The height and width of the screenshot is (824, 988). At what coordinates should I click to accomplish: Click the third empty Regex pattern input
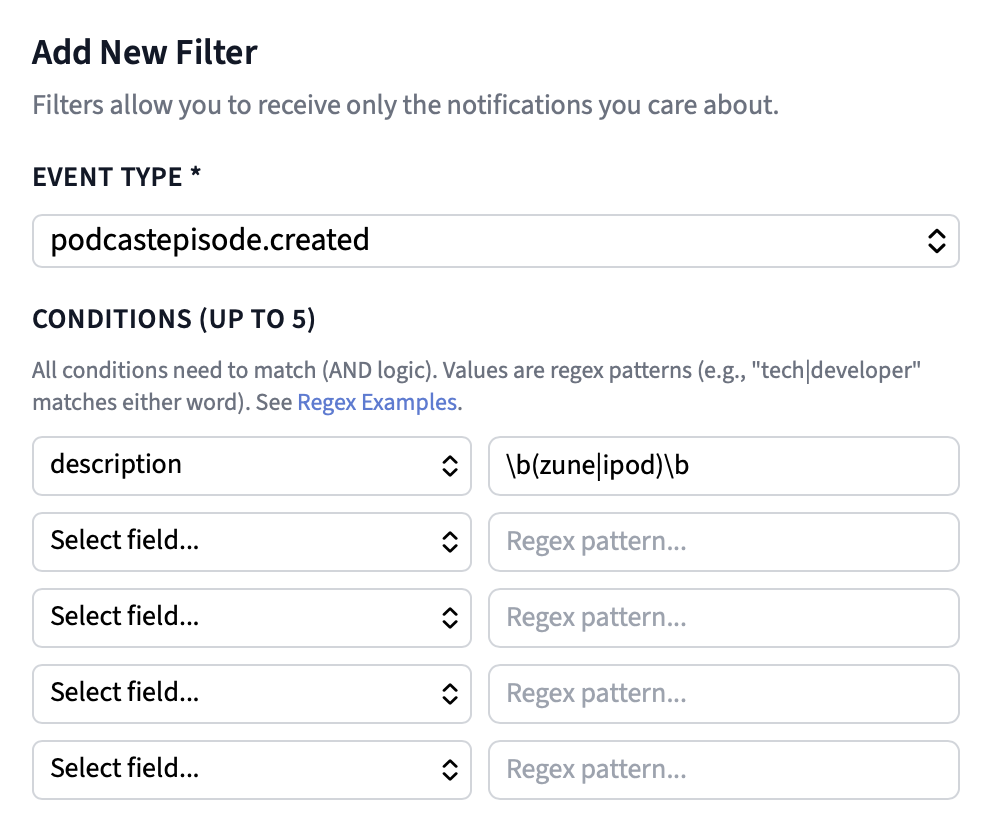[723, 693]
